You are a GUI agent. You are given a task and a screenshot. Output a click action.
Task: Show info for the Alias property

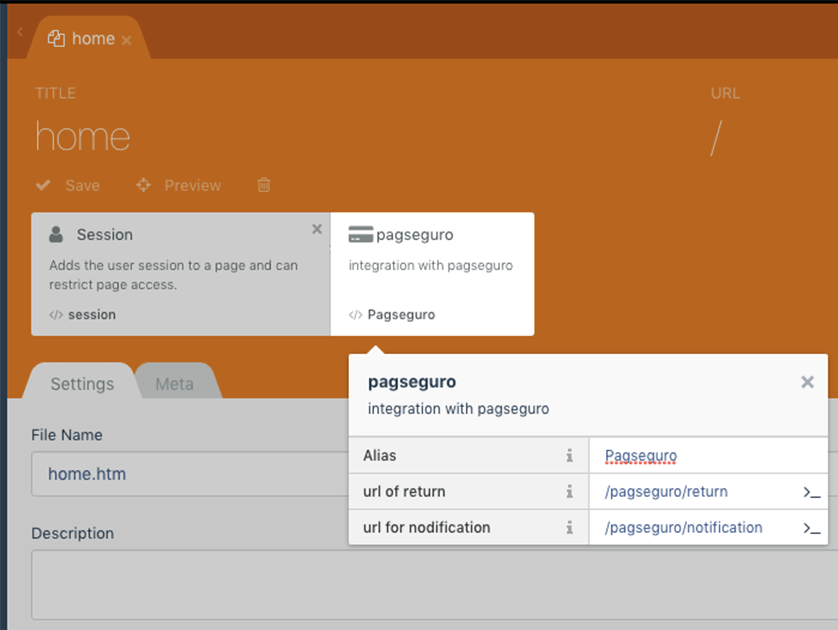pyautogui.click(x=570, y=455)
